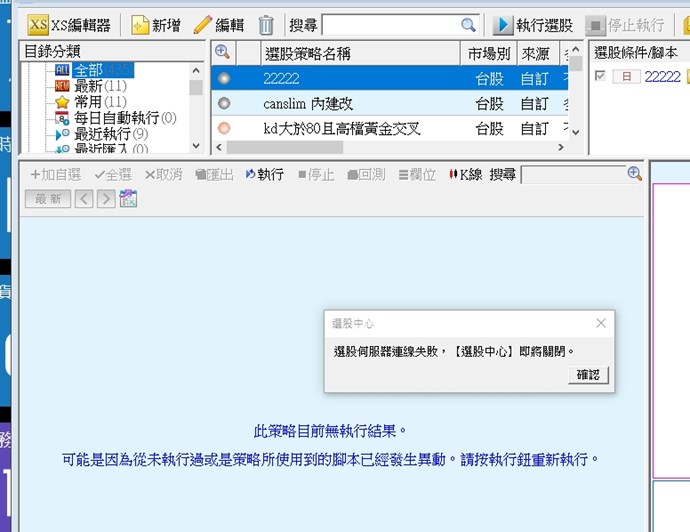Select the 最新(11) category
This screenshot has width=690, height=532.
[x=91, y=86]
